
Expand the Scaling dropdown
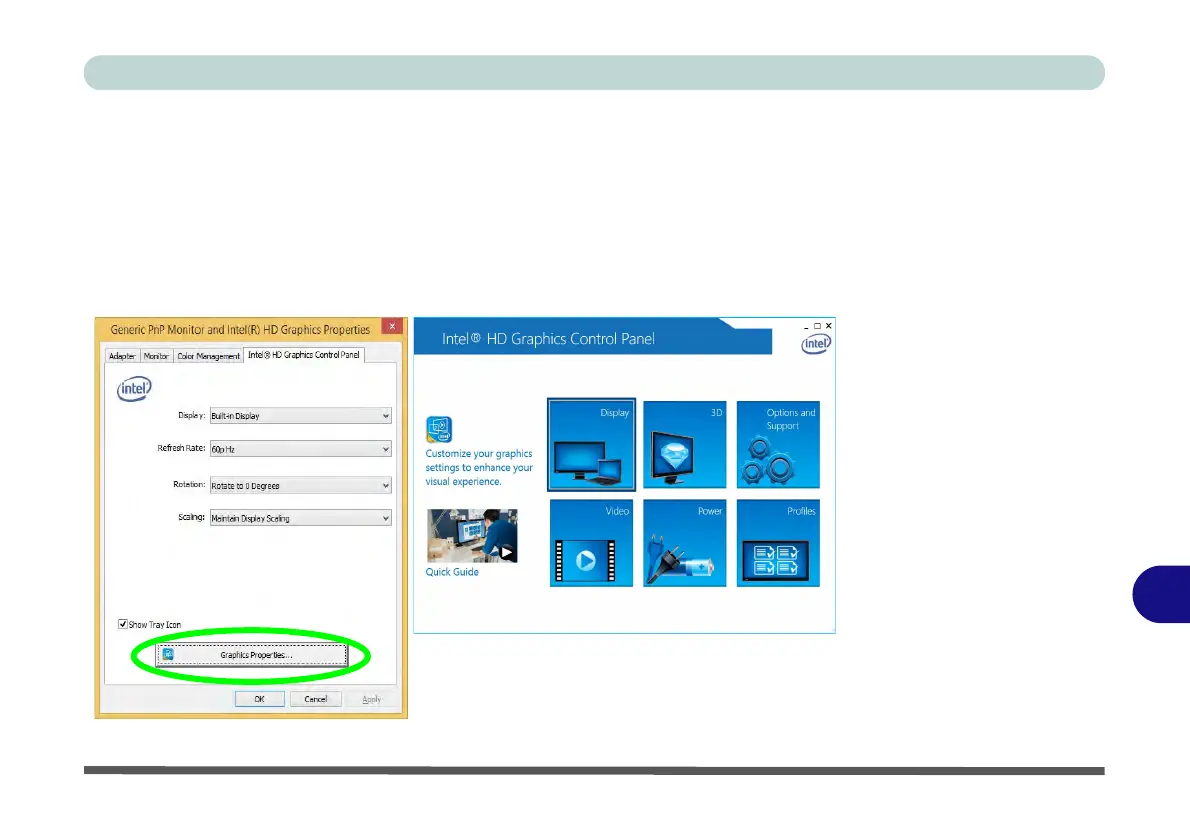[301, 518]
